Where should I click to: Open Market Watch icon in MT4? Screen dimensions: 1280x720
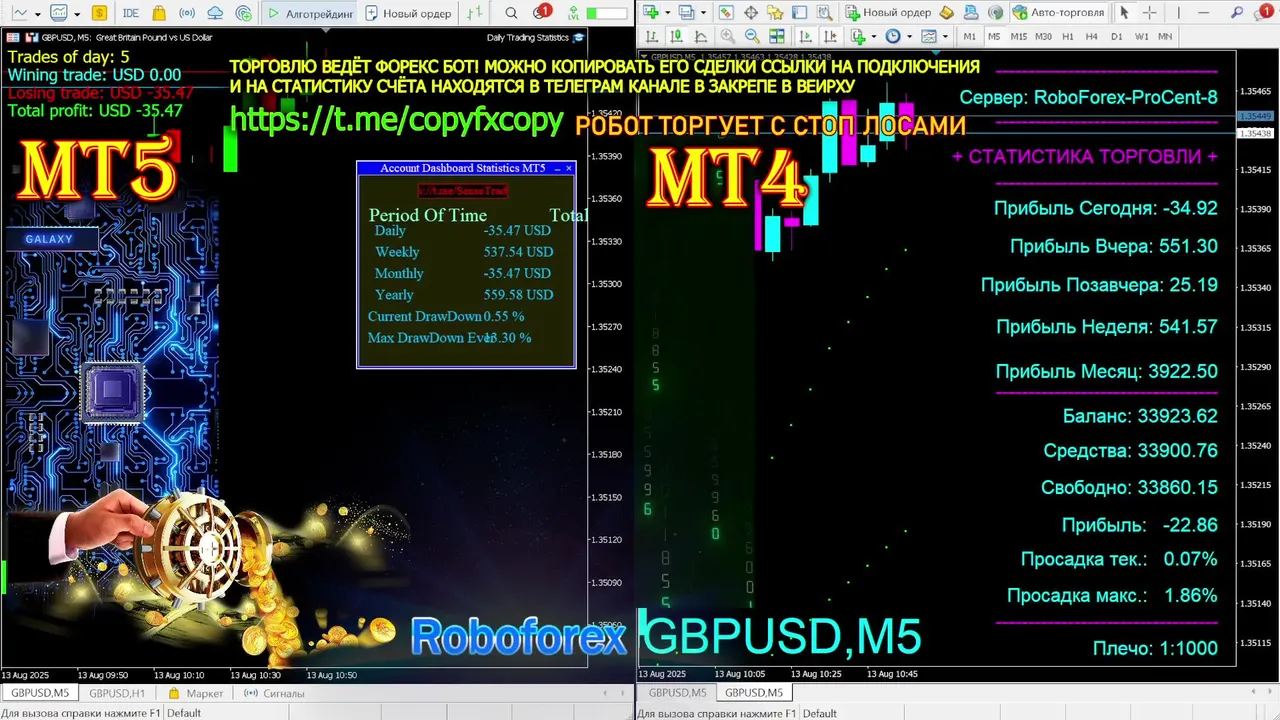pyautogui.click(x=726, y=12)
